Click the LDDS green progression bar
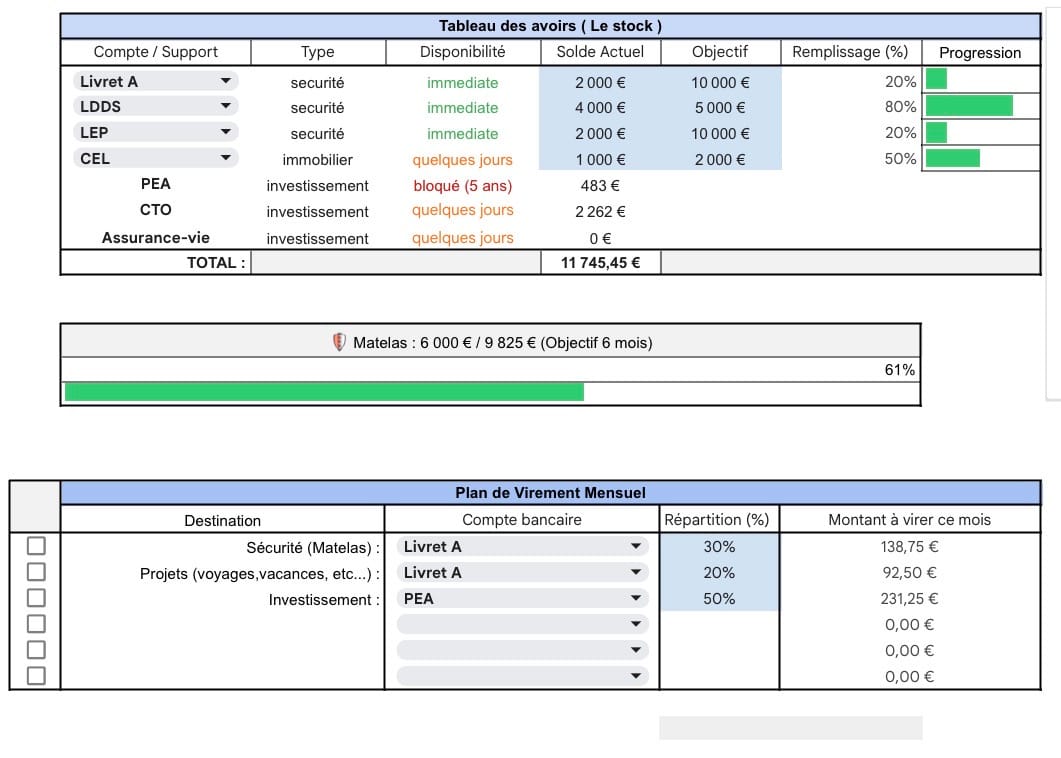 coord(969,106)
